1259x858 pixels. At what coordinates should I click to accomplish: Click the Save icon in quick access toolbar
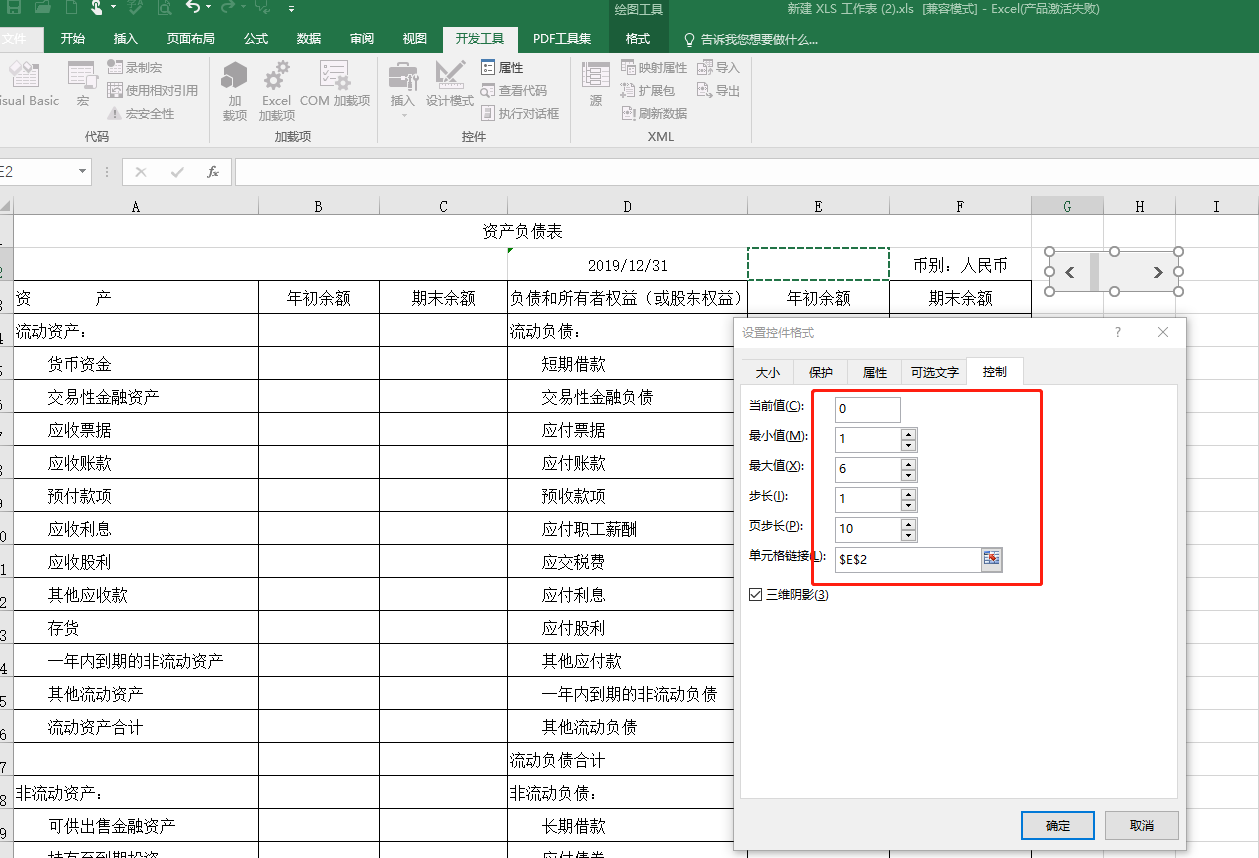(x=14, y=8)
